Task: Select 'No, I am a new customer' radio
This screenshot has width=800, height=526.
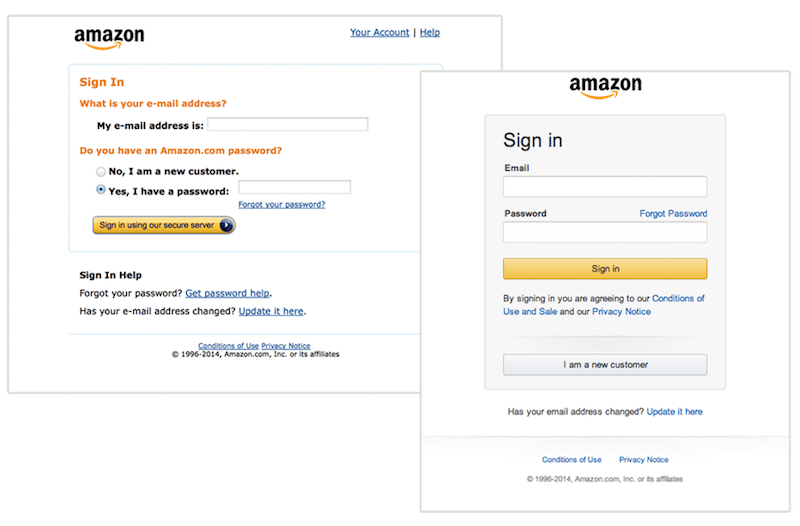Action: coord(101,172)
